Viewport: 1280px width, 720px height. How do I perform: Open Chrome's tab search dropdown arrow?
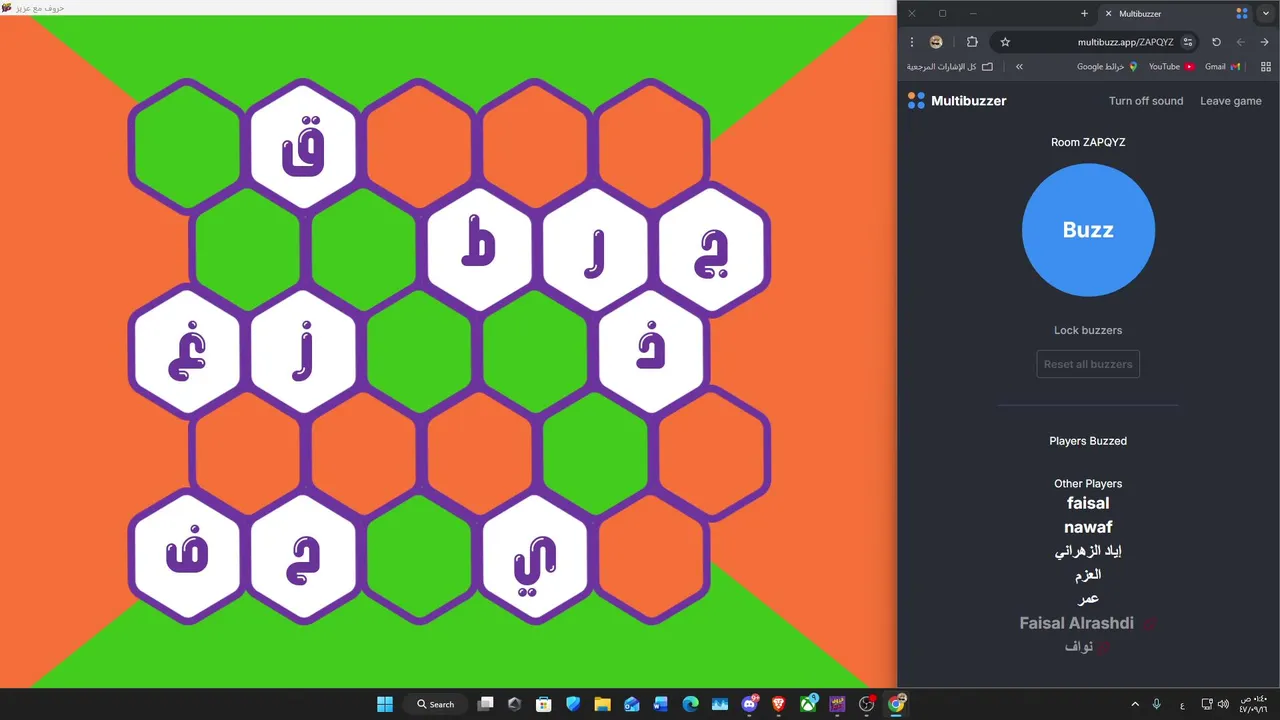(1265, 14)
